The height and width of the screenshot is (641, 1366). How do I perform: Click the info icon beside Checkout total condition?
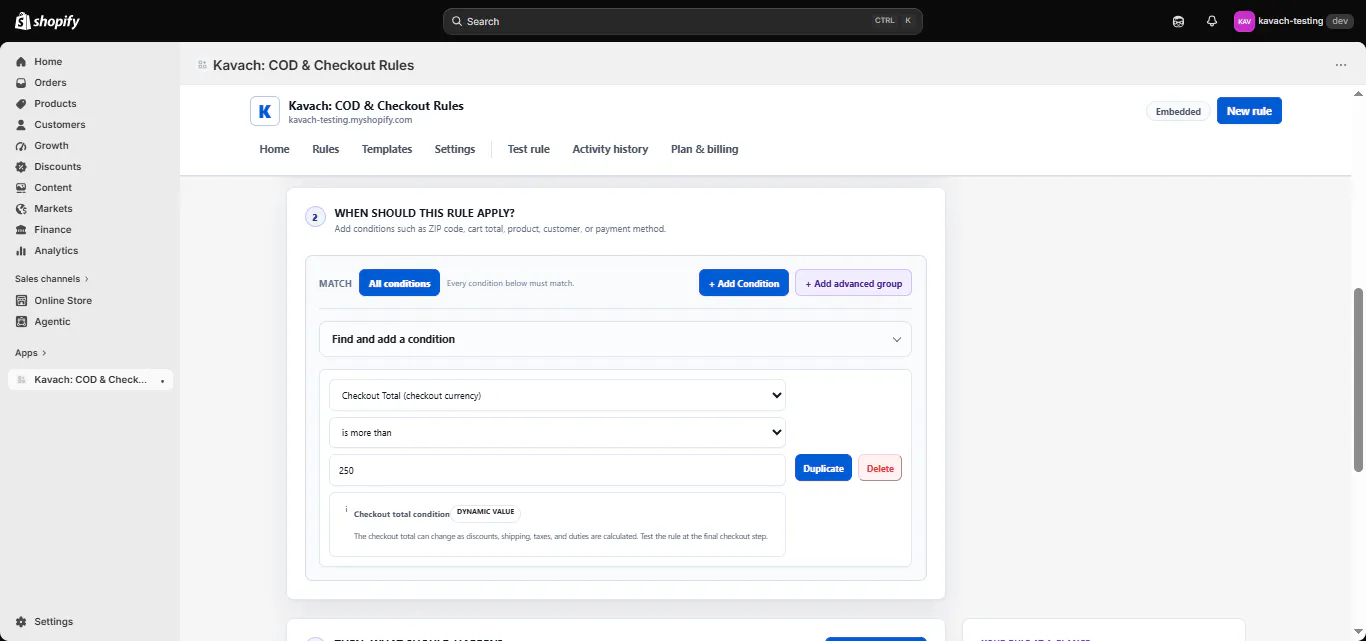[x=346, y=510]
